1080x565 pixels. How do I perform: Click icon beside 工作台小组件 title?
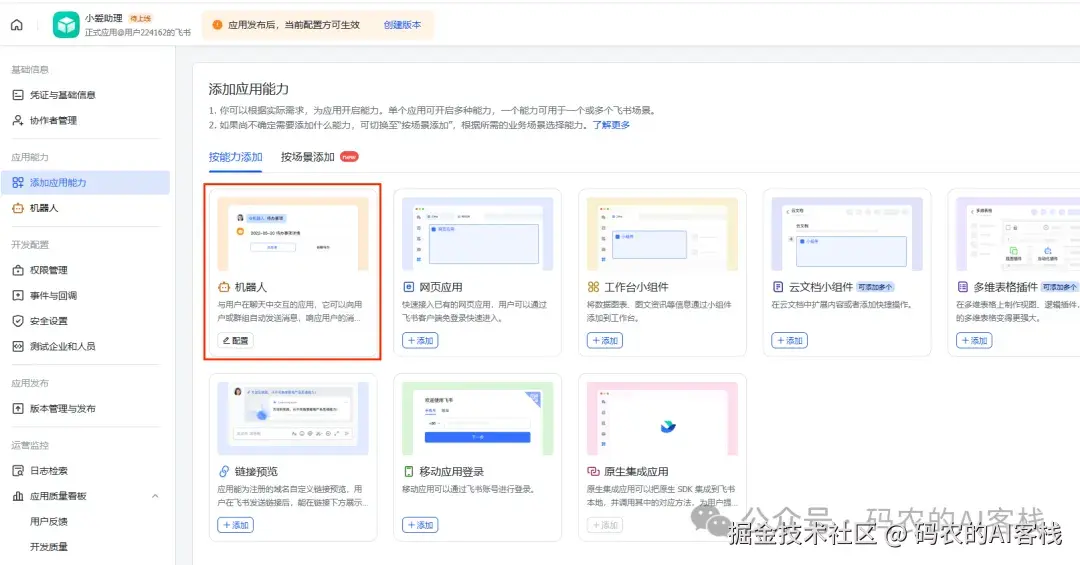coord(593,287)
